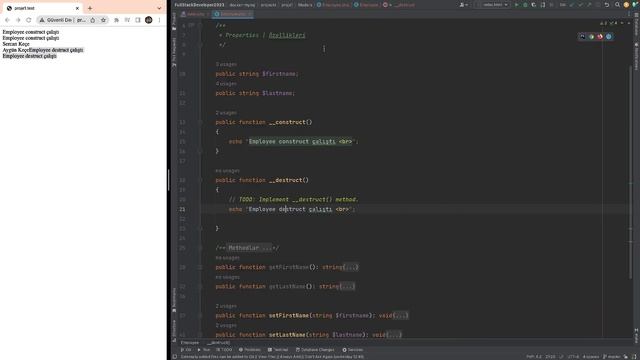
Task: Go forward in the Chrome browser
Action: coord(18,20)
